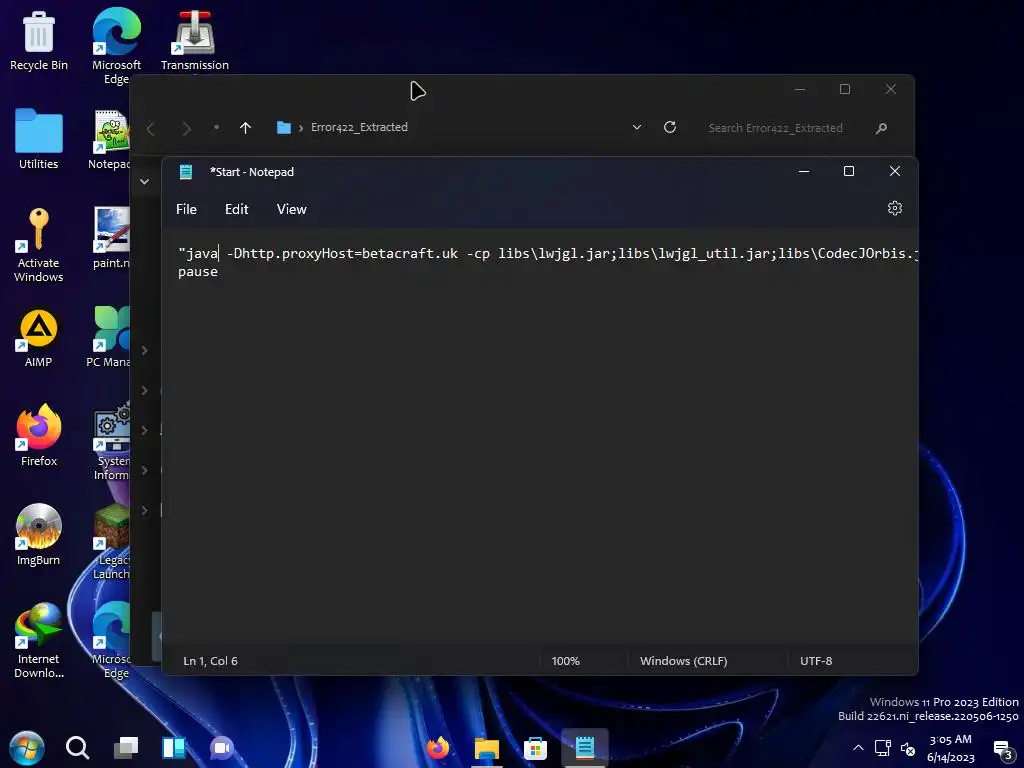Viewport: 1024px width, 768px height.
Task: Go up one folder in File Explorer
Action: (245, 128)
